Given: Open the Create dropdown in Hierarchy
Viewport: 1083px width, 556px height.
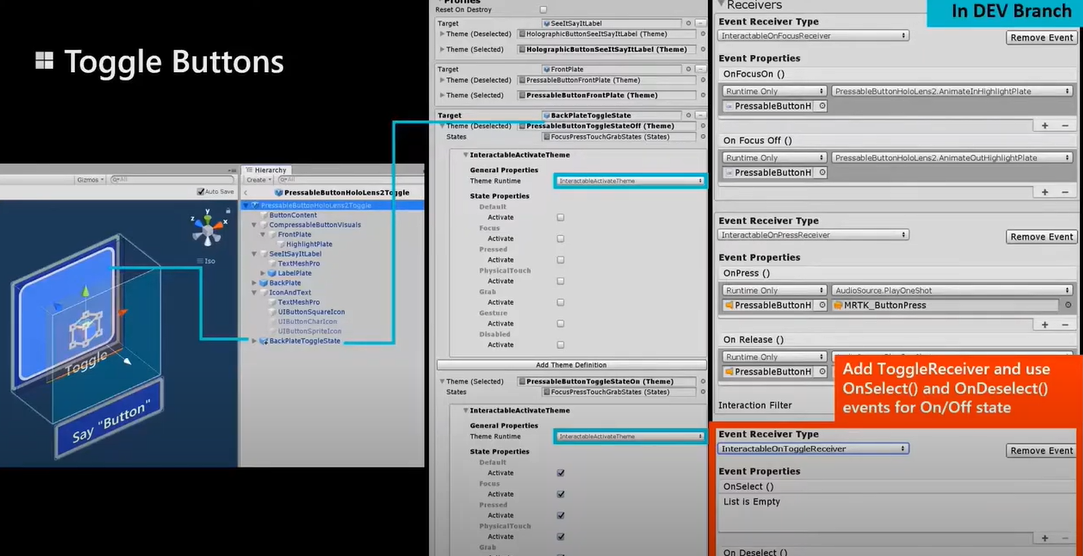Looking at the screenshot, I should [258, 180].
